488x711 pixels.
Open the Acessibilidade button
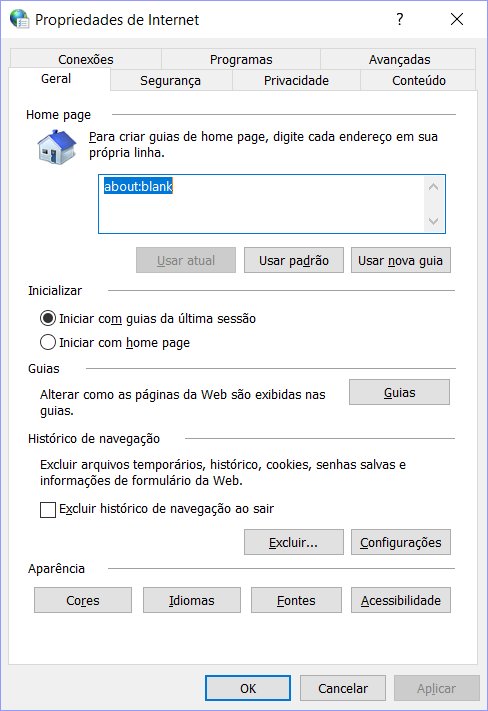pyautogui.click(x=400, y=600)
